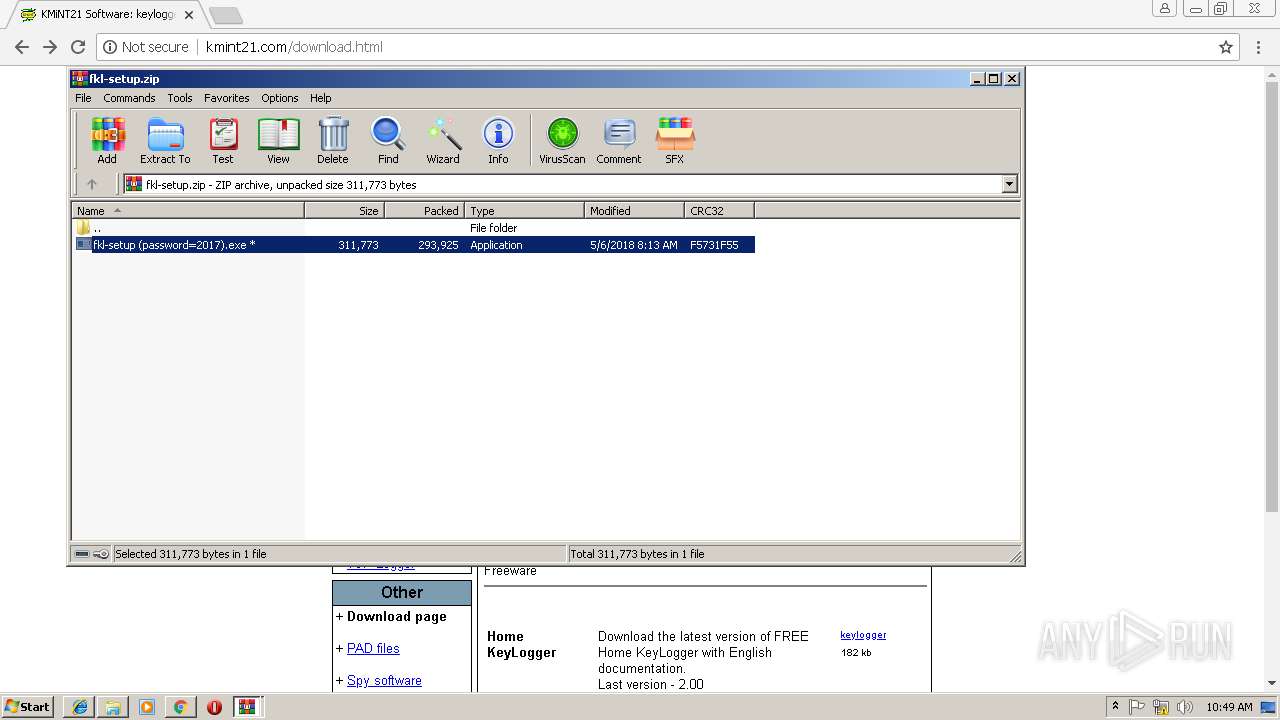Open the Wizard wand icon

click(x=443, y=140)
